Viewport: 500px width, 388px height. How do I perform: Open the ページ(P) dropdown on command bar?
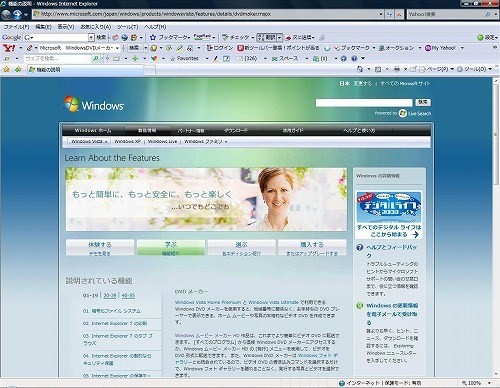click(x=436, y=69)
